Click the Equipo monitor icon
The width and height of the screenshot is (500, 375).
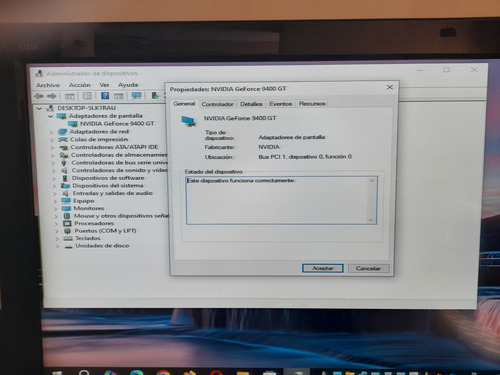coord(66,201)
